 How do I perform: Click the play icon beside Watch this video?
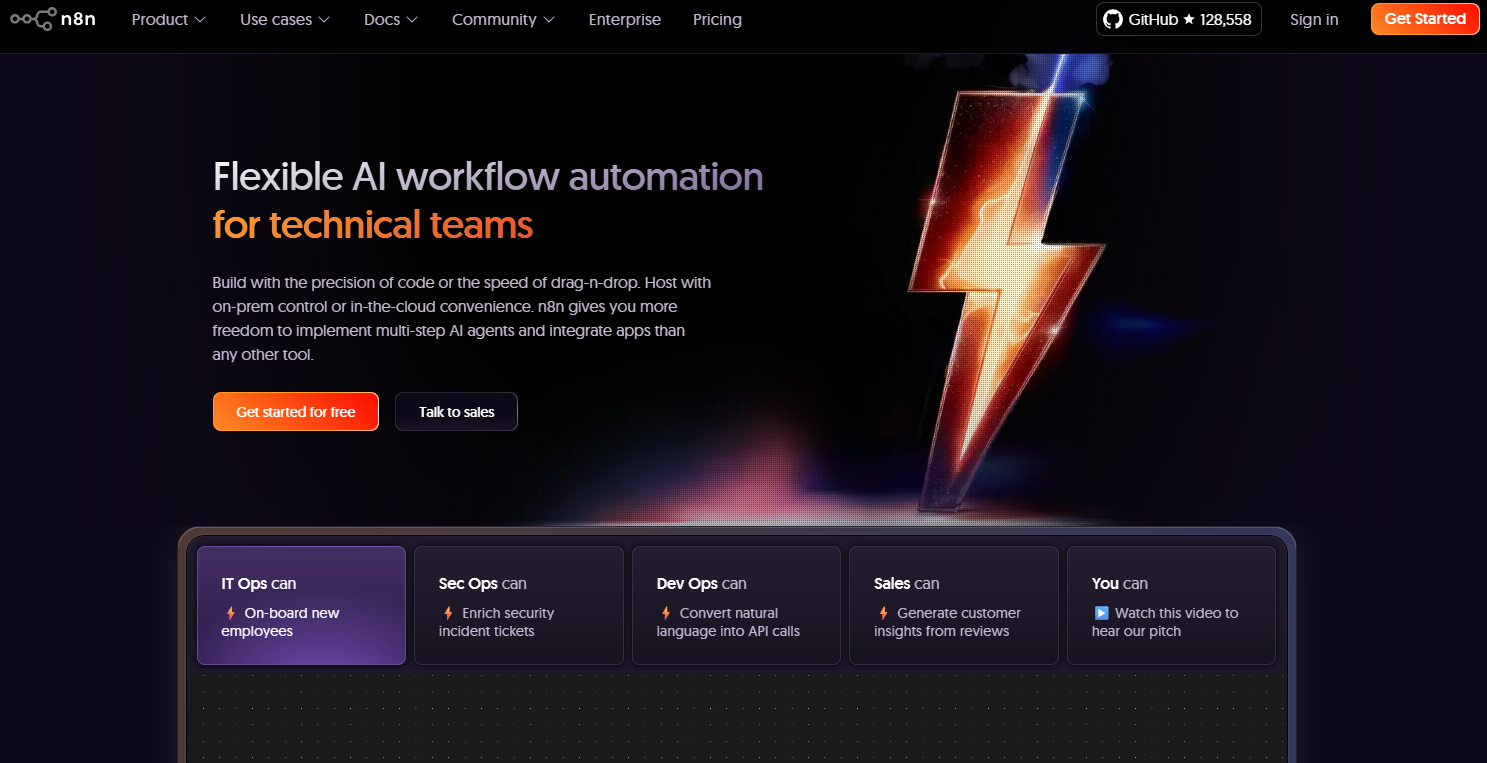(x=1101, y=613)
